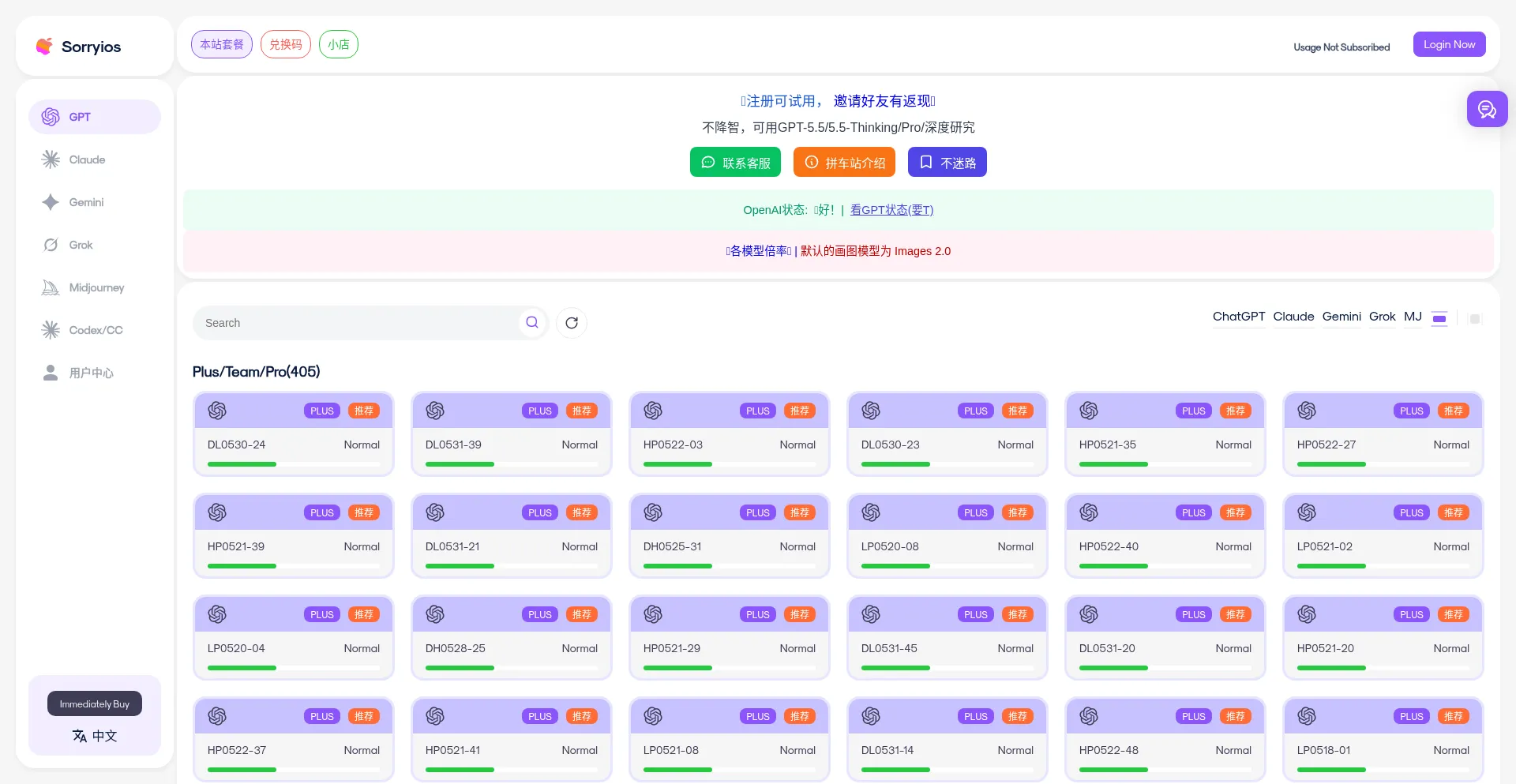This screenshot has height=784, width=1516.
Task: Click the OpenAI icon on card HP0522-27
Action: click(1307, 411)
